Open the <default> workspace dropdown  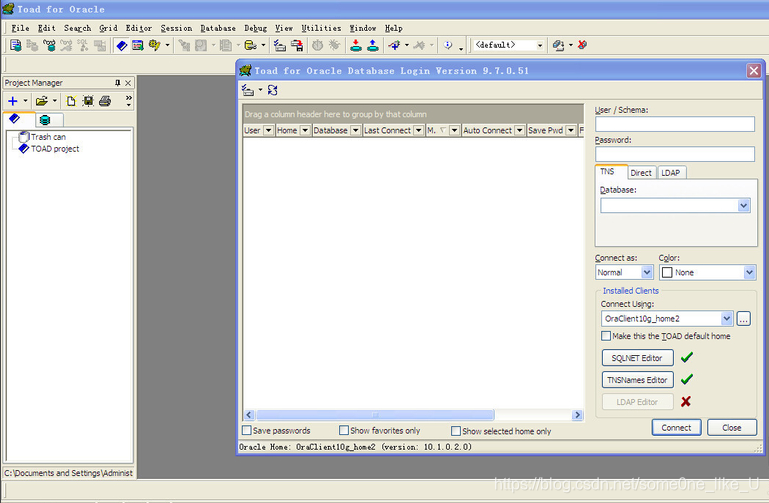point(540,45)
